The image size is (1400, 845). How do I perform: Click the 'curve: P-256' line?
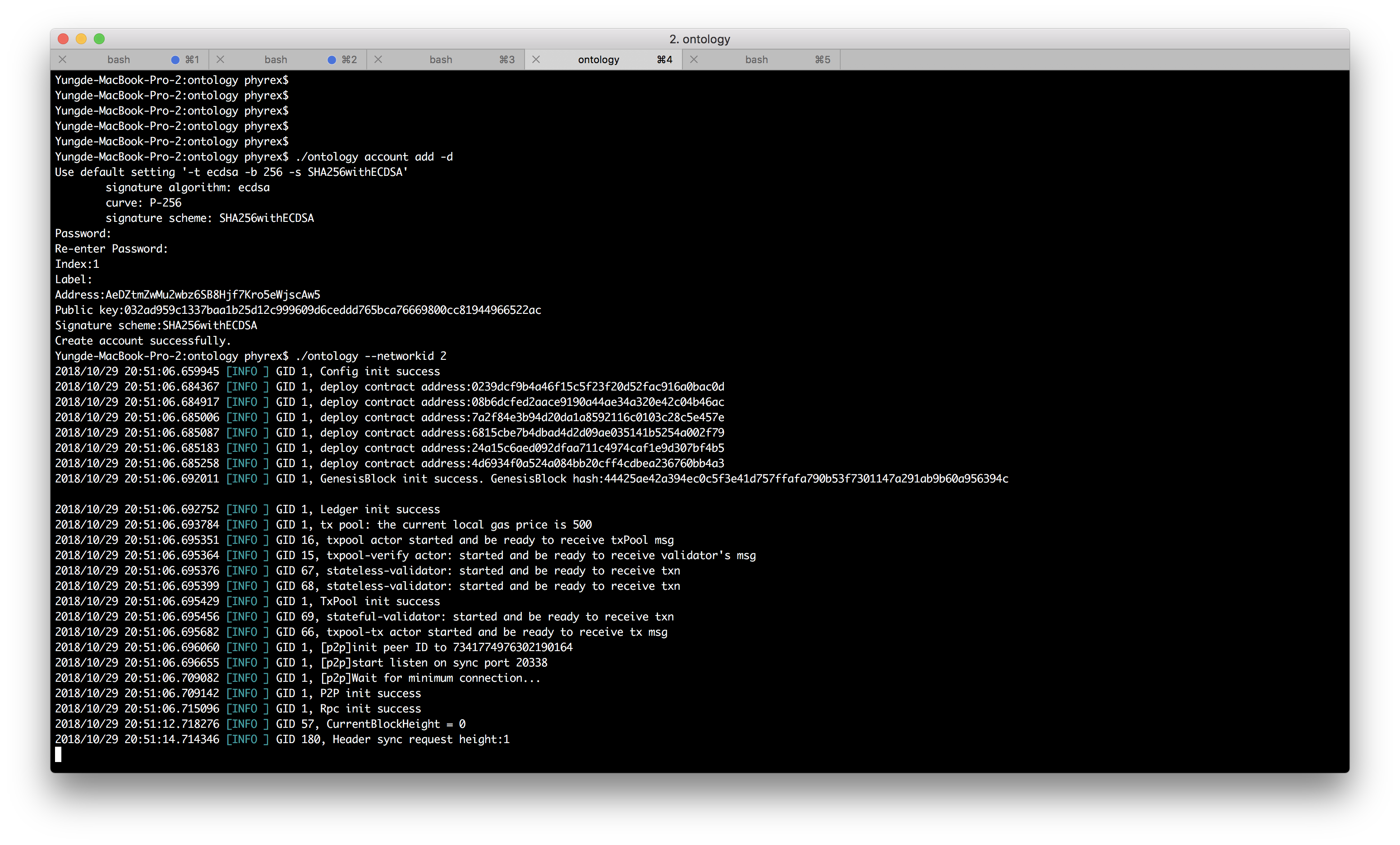[143, 203]
